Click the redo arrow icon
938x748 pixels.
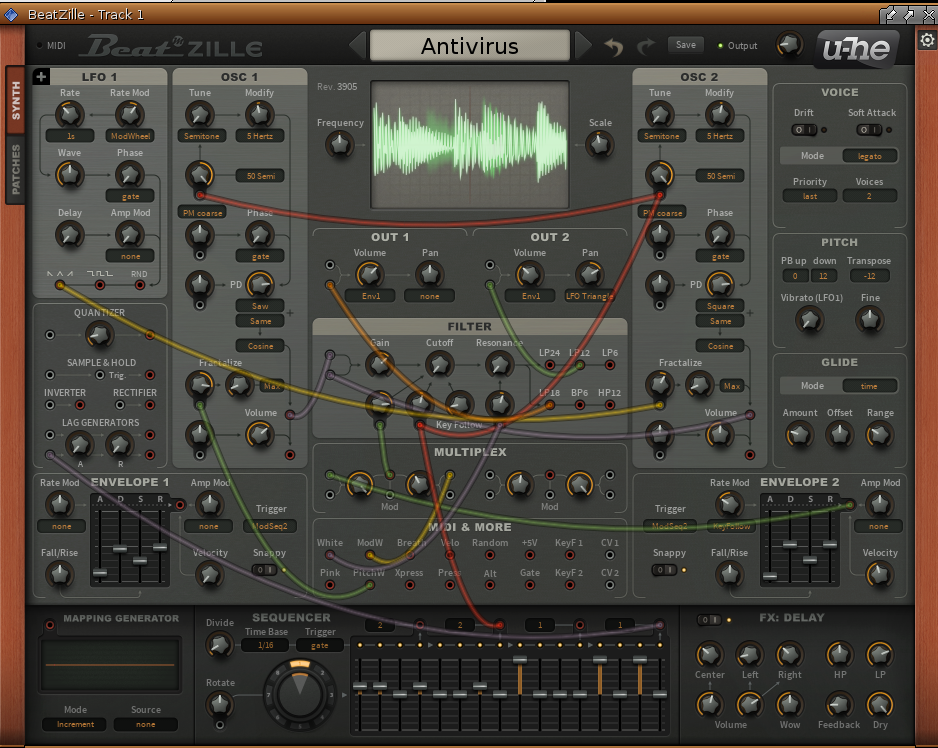pos(646,46)
